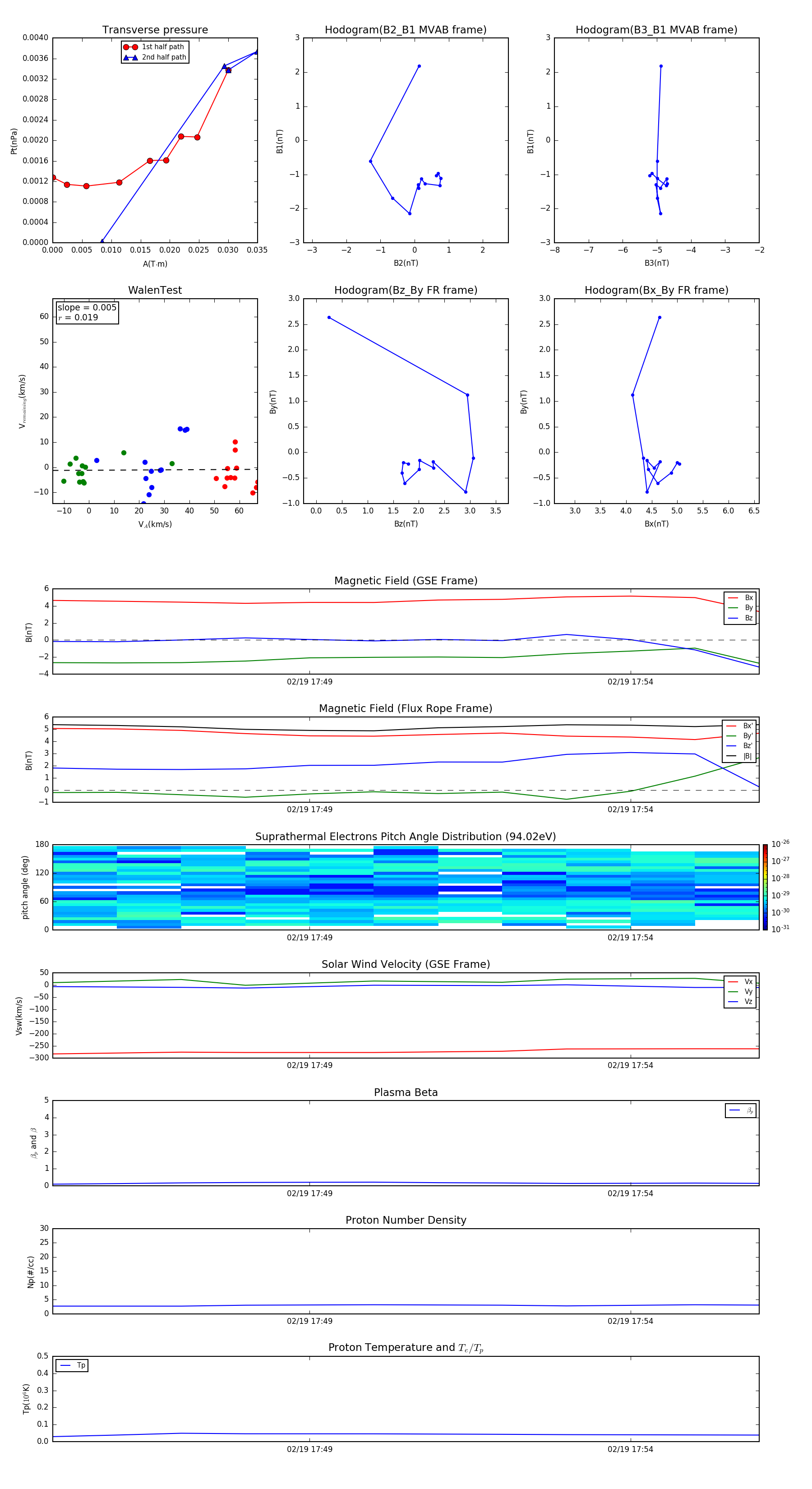Click 'Hodogram(Bz_By FR frame)' title
812x1489 pixels.
click(x=406, y=290)
